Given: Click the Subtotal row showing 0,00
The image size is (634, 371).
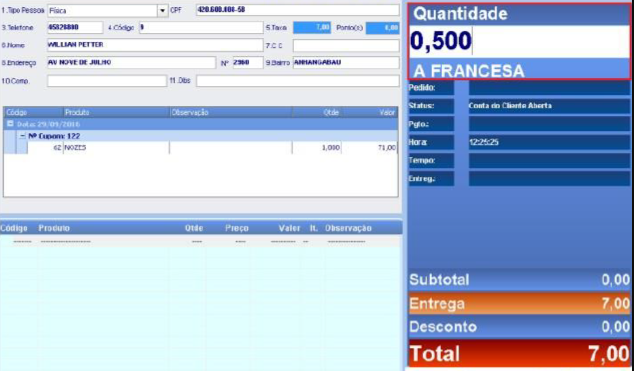Looking at the screenshot, I should tap(519, 280).
